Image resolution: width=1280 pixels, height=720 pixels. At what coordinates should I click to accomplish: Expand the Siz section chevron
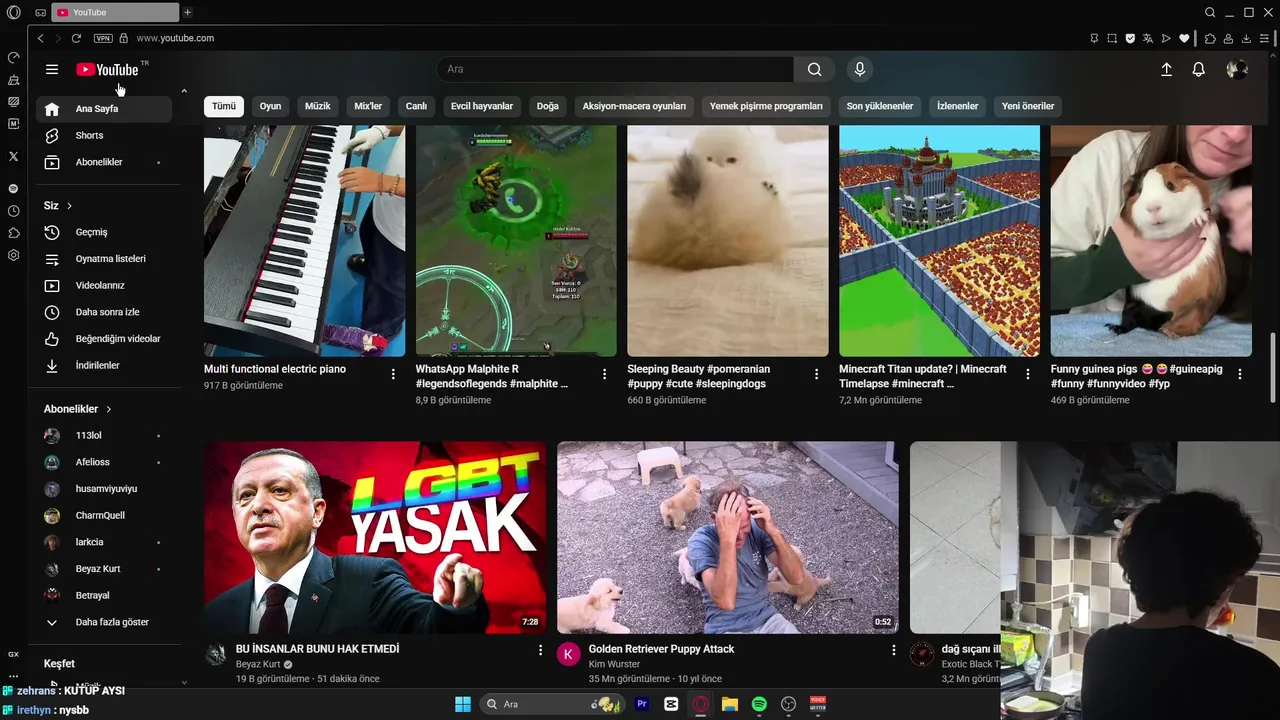click(69, 206)
